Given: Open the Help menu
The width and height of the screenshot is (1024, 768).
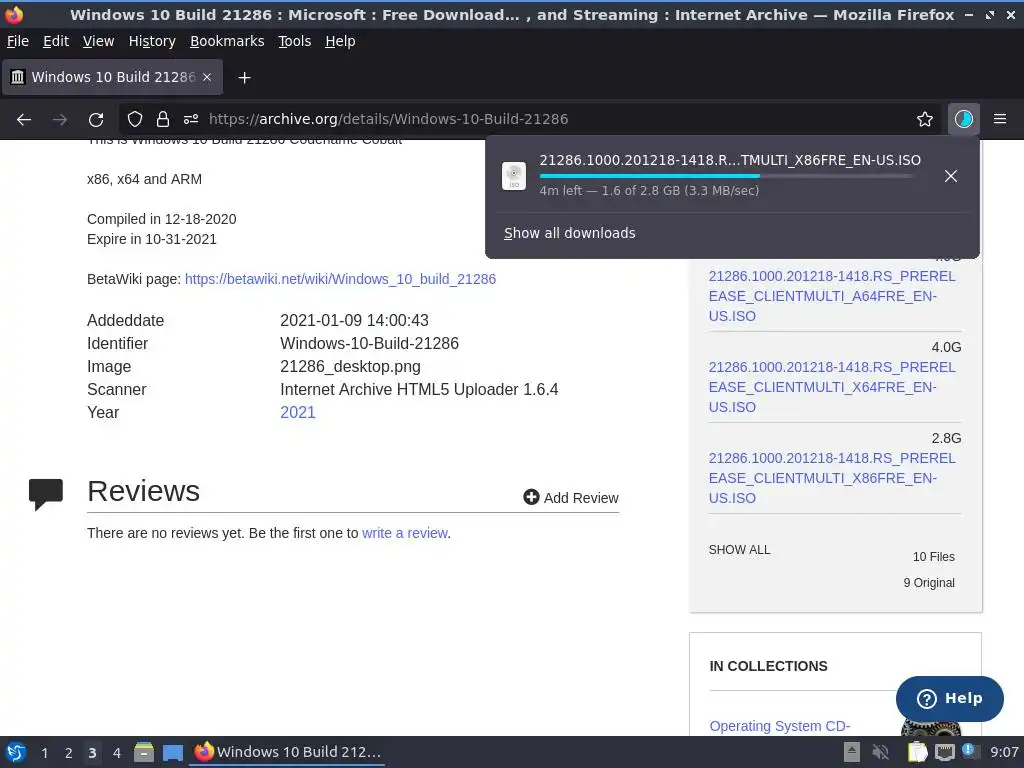Looking at the screenshot, I should pos(340,41).
